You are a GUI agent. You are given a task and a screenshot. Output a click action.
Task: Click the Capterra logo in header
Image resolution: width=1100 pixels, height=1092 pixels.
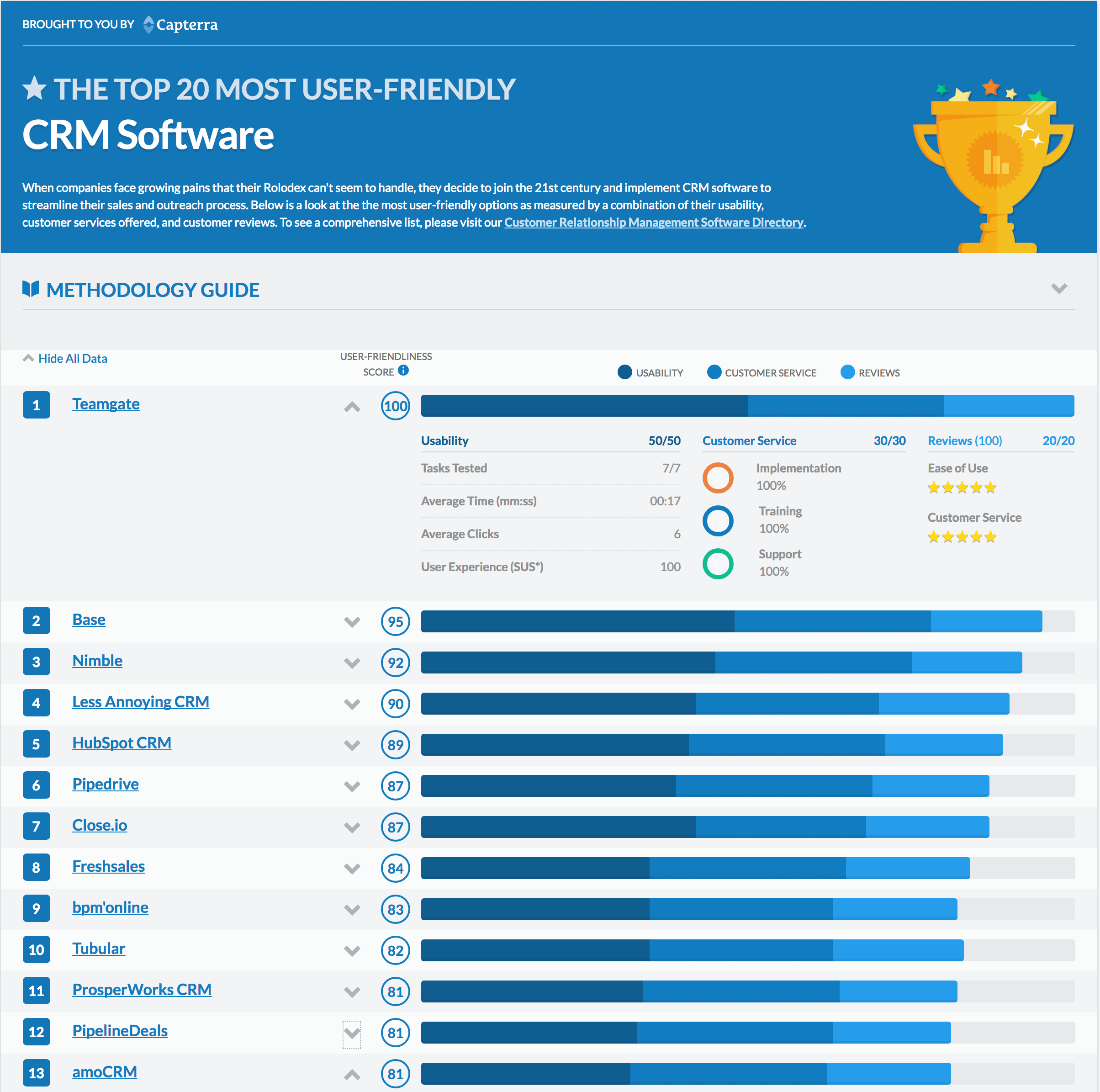point(180,25)
